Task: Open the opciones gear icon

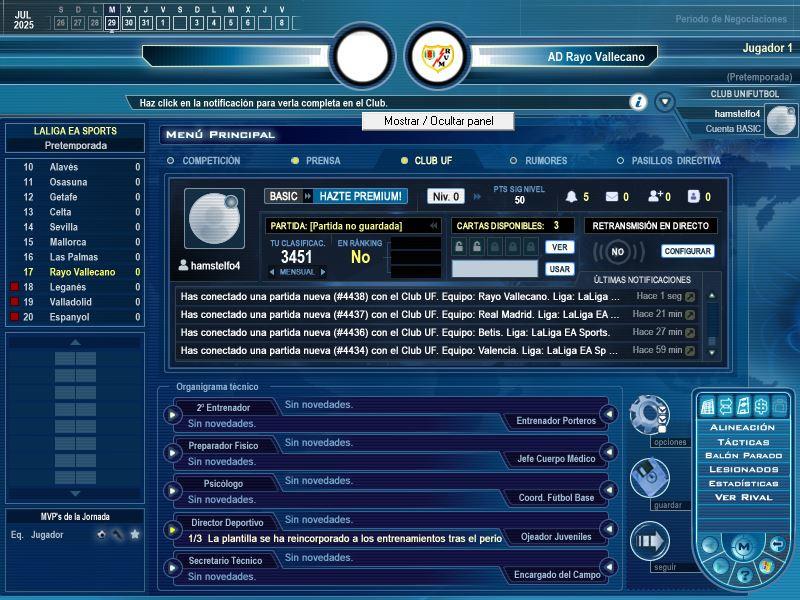Action: point(648,414)
